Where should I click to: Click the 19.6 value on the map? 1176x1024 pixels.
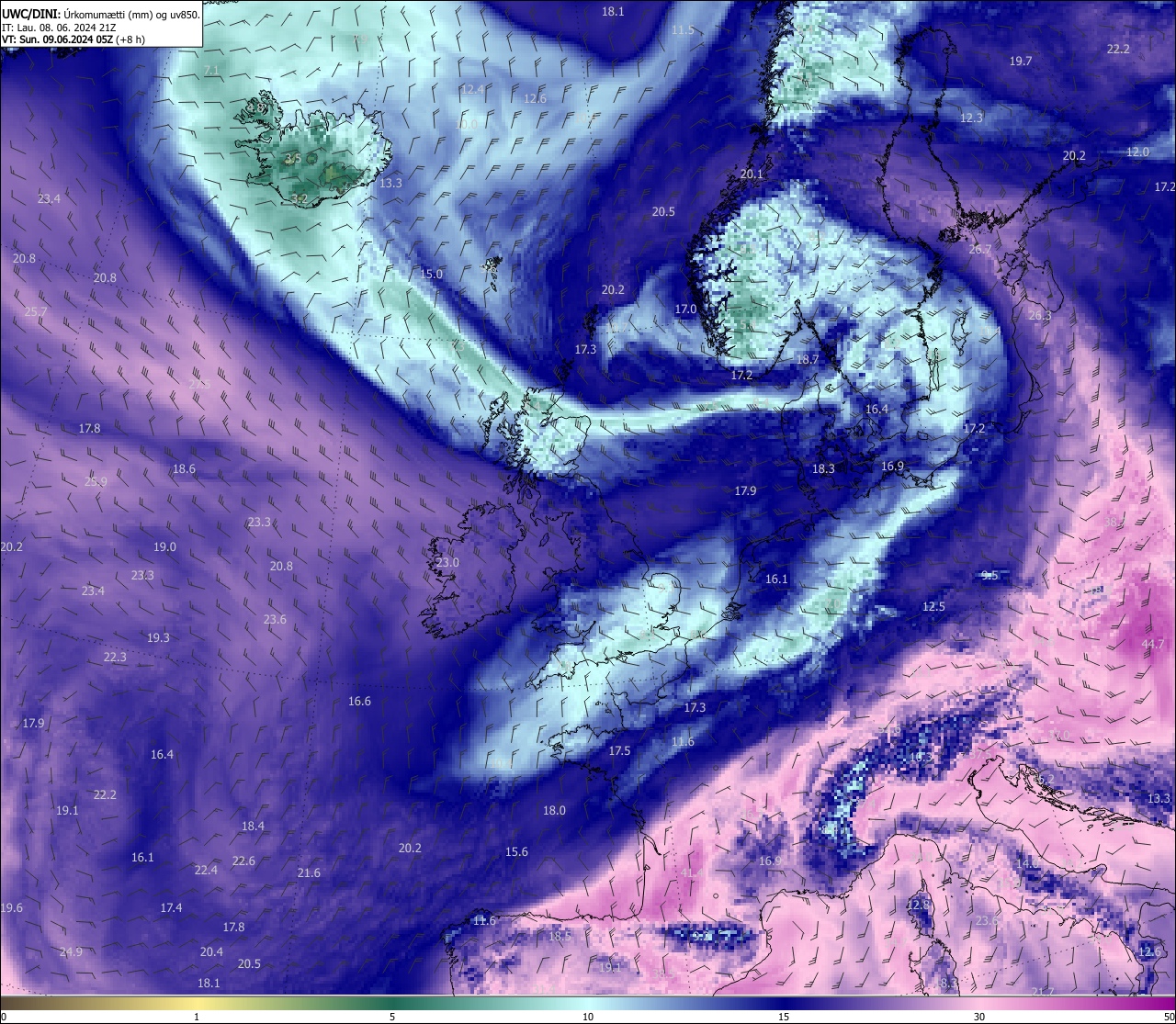[x=11, y=907]
